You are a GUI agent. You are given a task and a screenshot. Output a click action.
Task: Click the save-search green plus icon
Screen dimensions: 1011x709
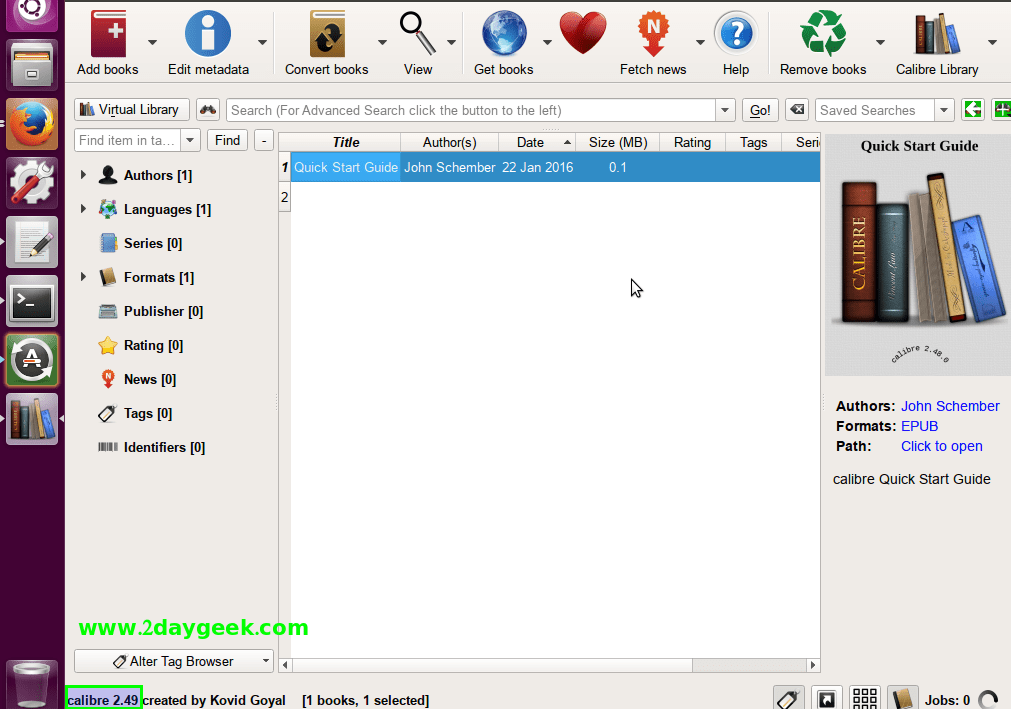(1001, 110)
